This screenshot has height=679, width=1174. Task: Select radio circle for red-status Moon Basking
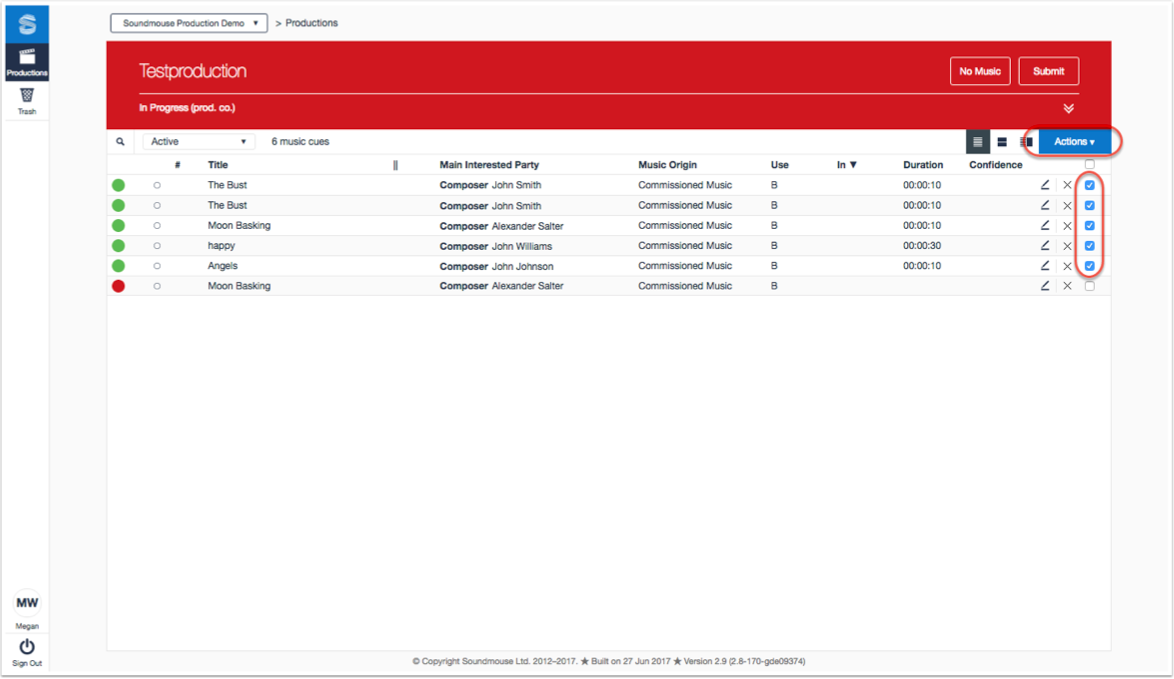pos(156,286)
